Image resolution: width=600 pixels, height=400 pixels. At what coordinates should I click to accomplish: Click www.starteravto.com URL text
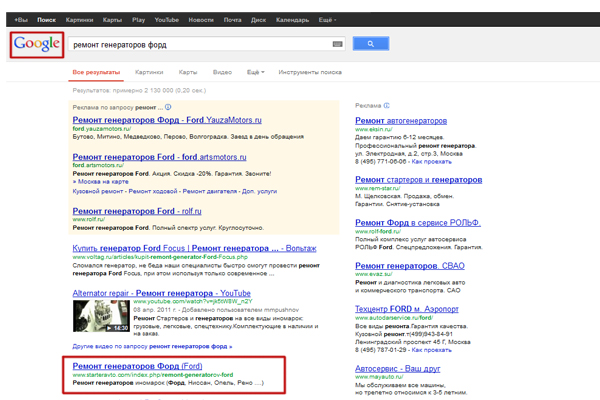[153, 375]
